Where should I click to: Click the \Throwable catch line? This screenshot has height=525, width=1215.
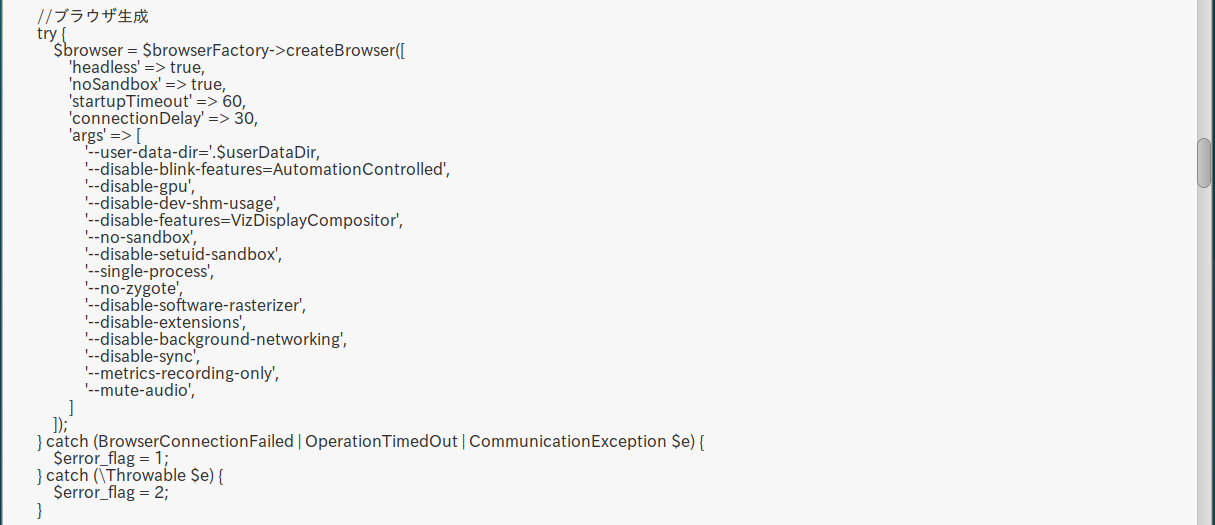pos(129,475)
